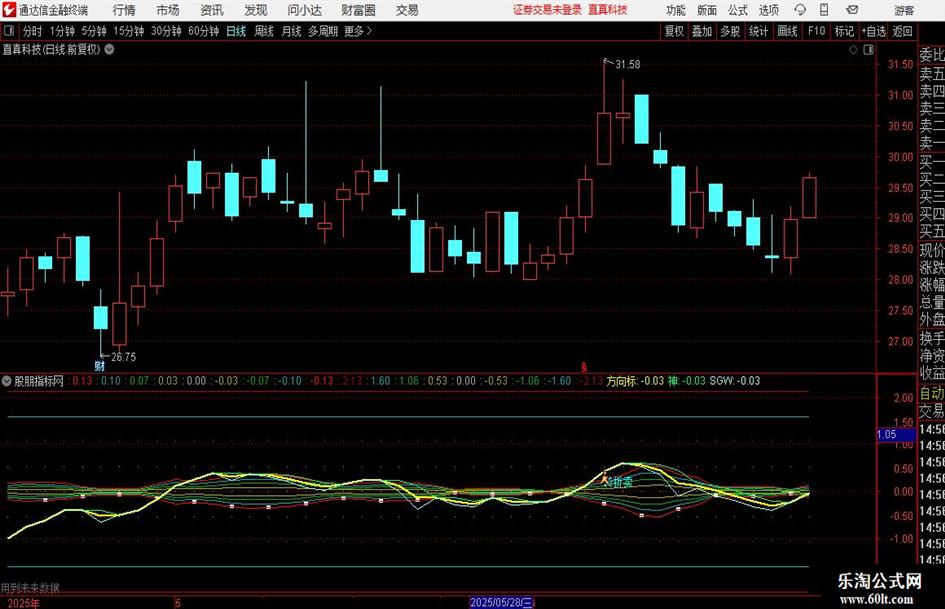
Task: Switch to the 5分钟 period tab
Action: [93, 31]
